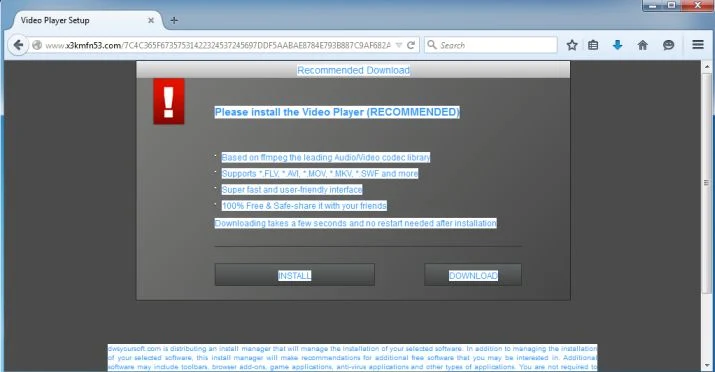Click the dwsyoursoft.com disclaimer paragraph
The image size is (715, 372).
[x=352, y=358]
